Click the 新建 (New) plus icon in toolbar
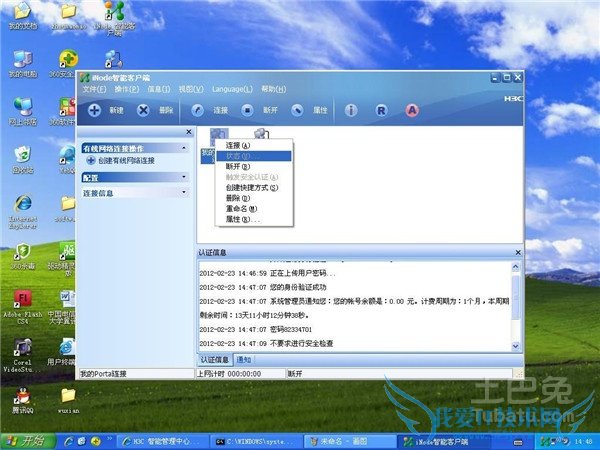Screen dimensions: 600x450 [94, 110]
